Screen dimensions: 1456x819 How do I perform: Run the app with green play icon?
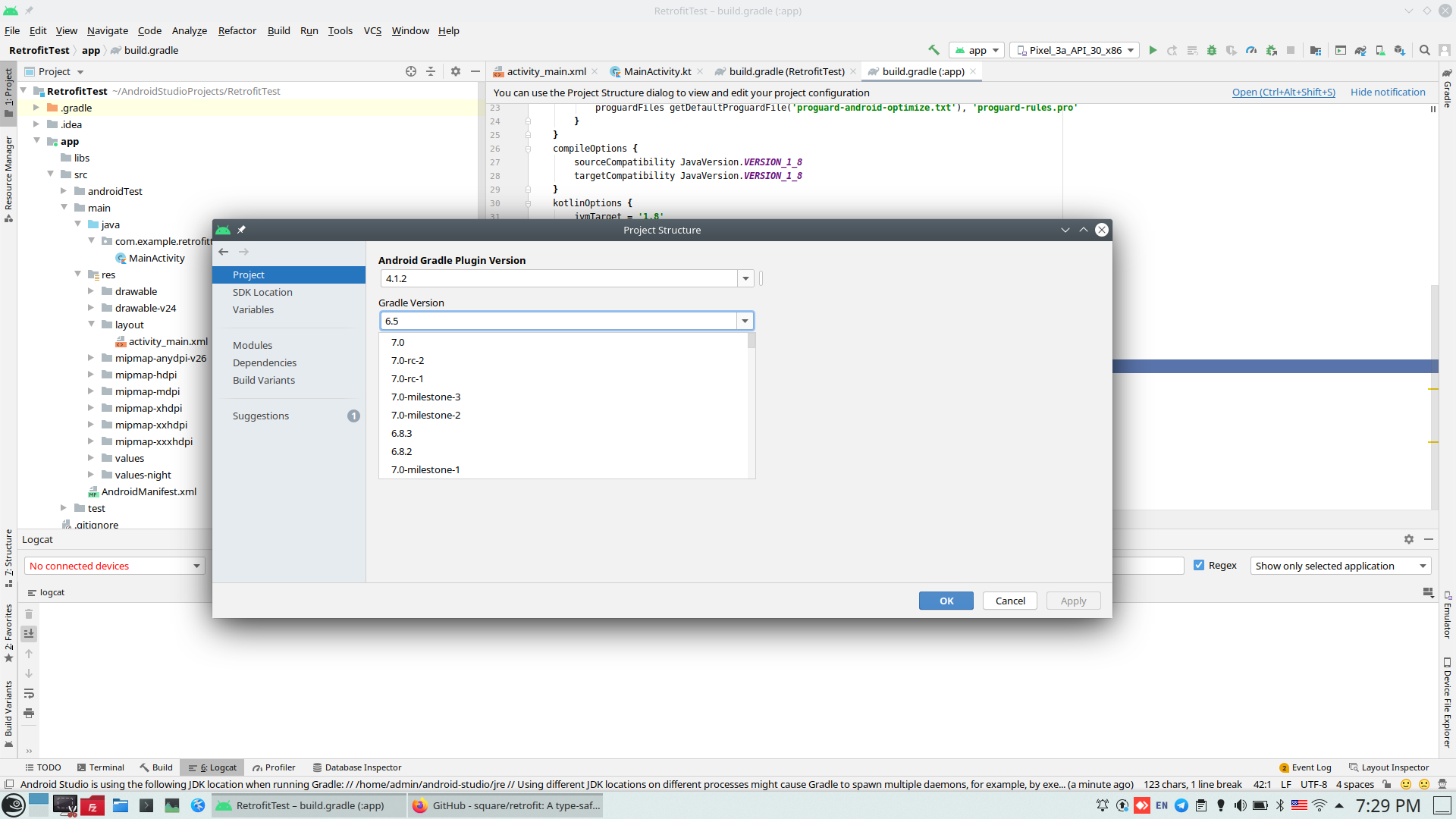click(x=1153, y=50)
